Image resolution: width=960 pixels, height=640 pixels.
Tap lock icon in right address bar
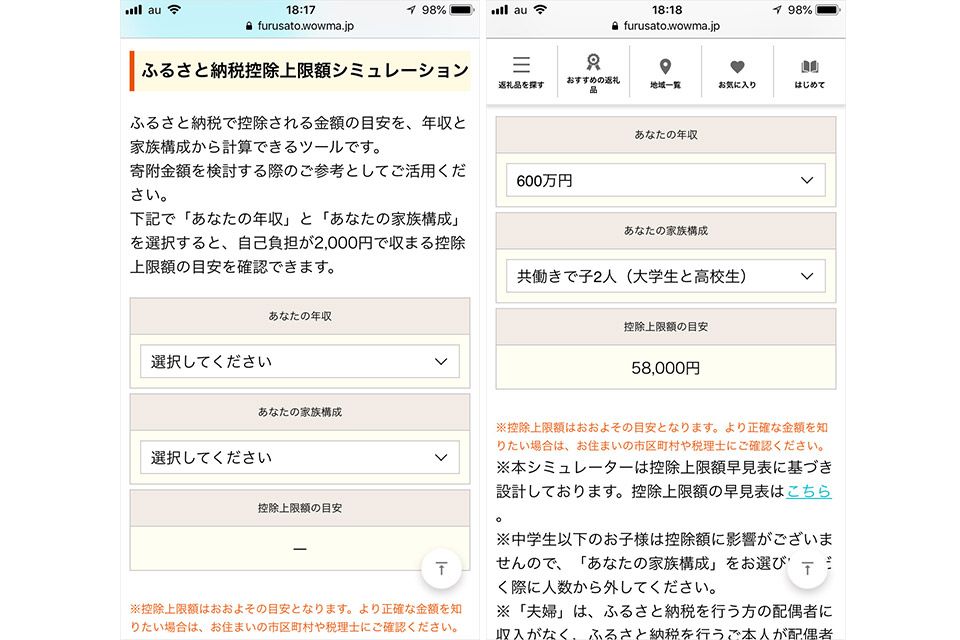point(615,26)
